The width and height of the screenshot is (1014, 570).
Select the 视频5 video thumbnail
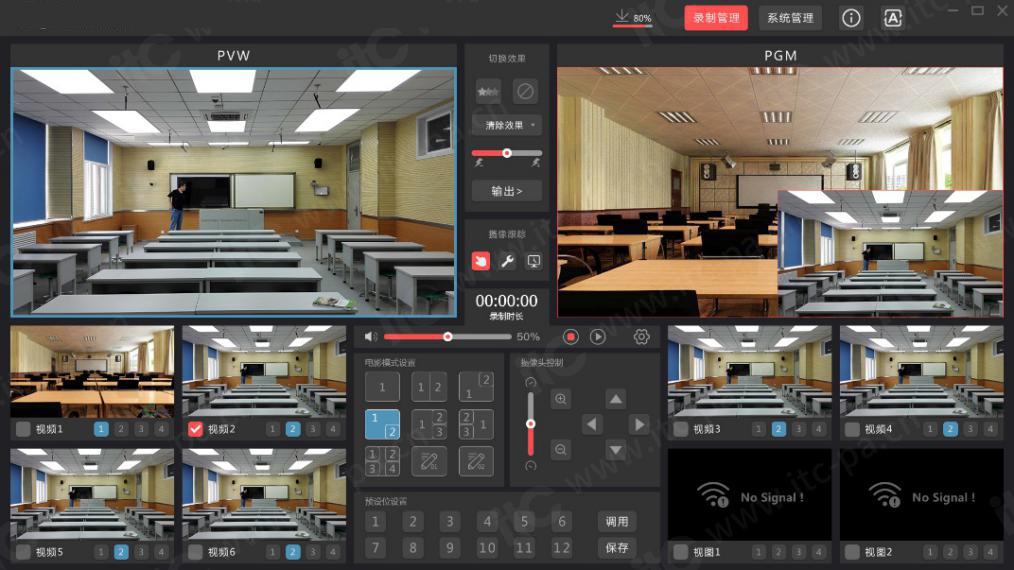pyautogui.click(x=92, y=494)
